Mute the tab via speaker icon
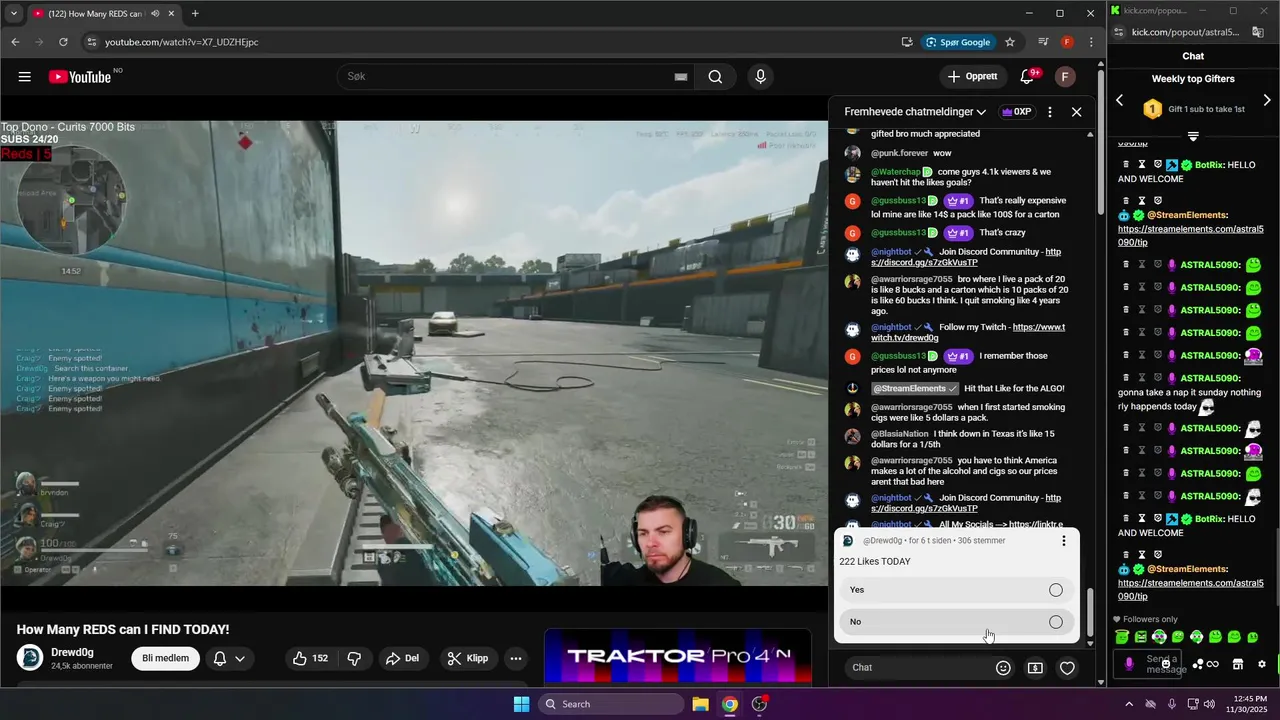The height and width of the screenshot is (720, 1280). (155, 14)
